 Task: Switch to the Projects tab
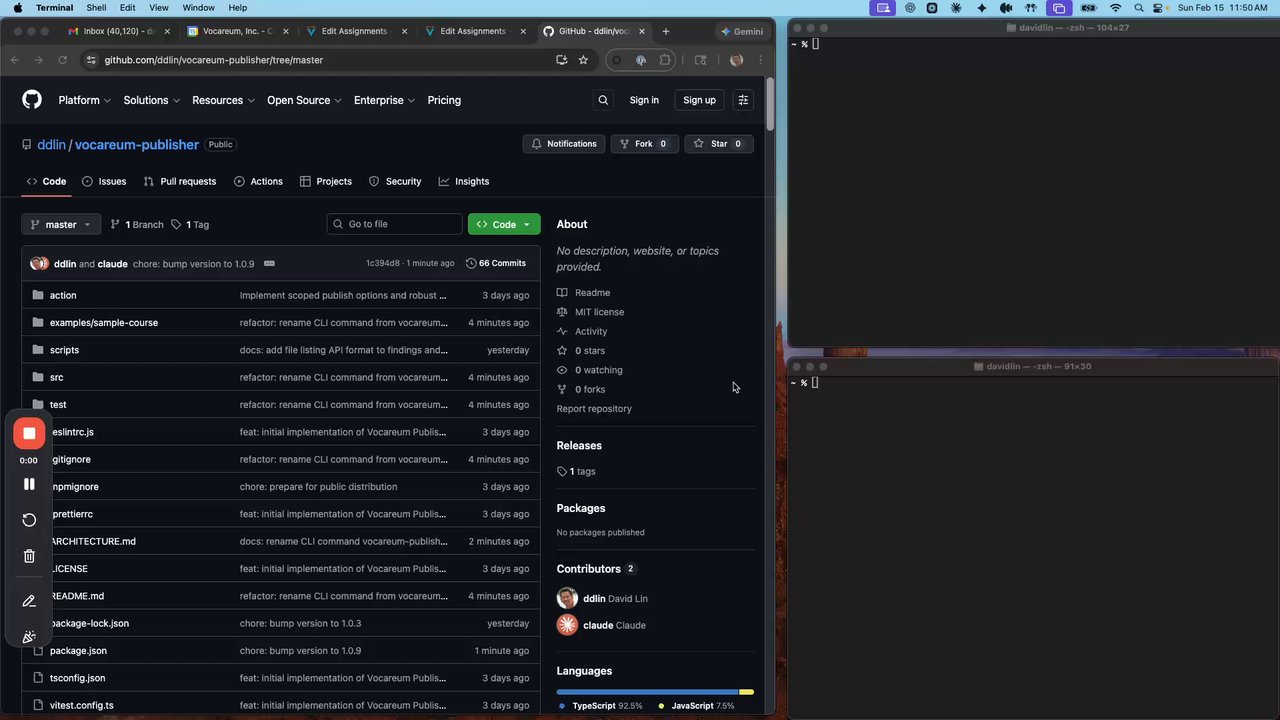pos(326,182)
